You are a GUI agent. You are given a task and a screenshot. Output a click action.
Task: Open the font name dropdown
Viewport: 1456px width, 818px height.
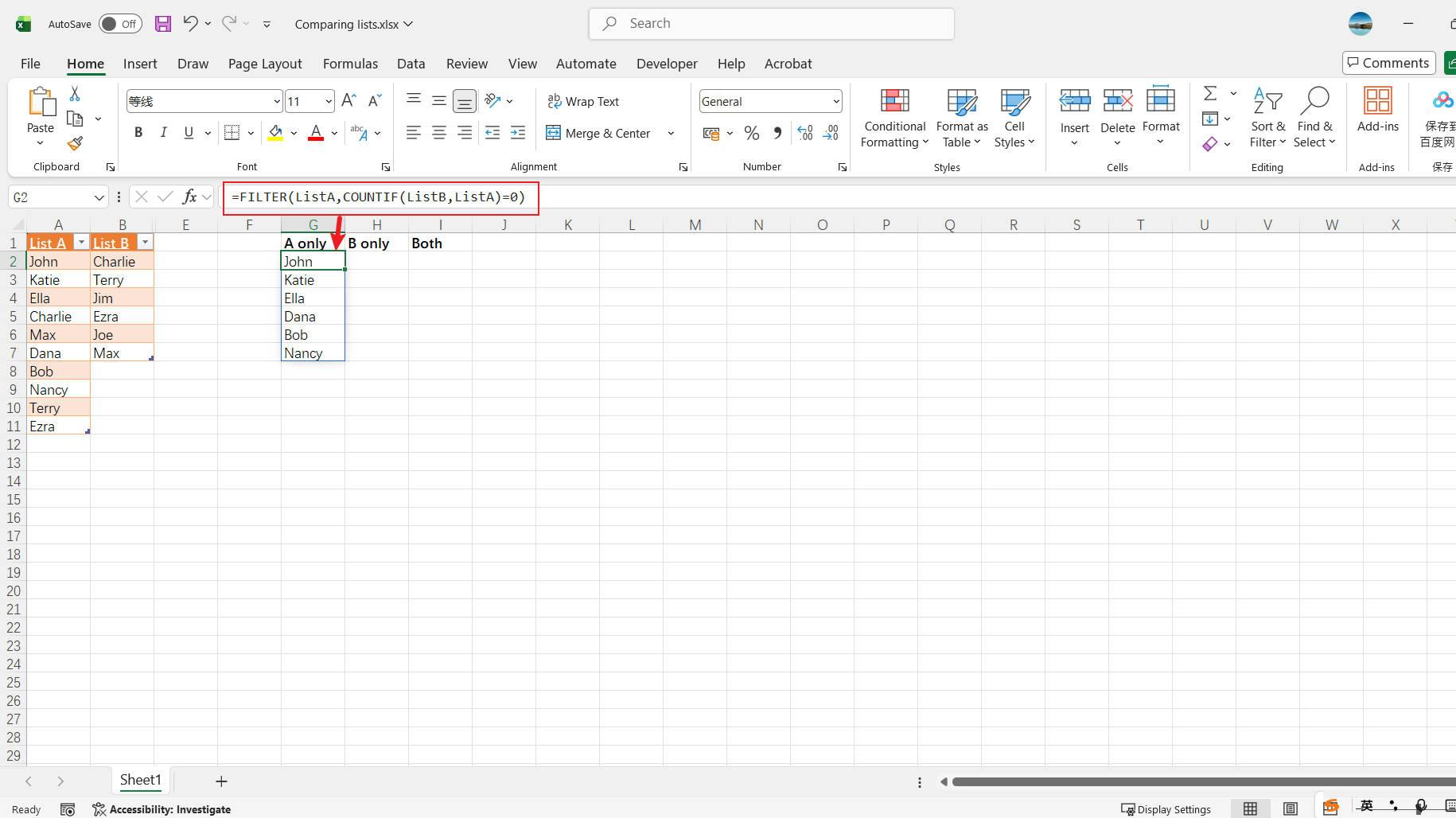(x=277, y=101)
